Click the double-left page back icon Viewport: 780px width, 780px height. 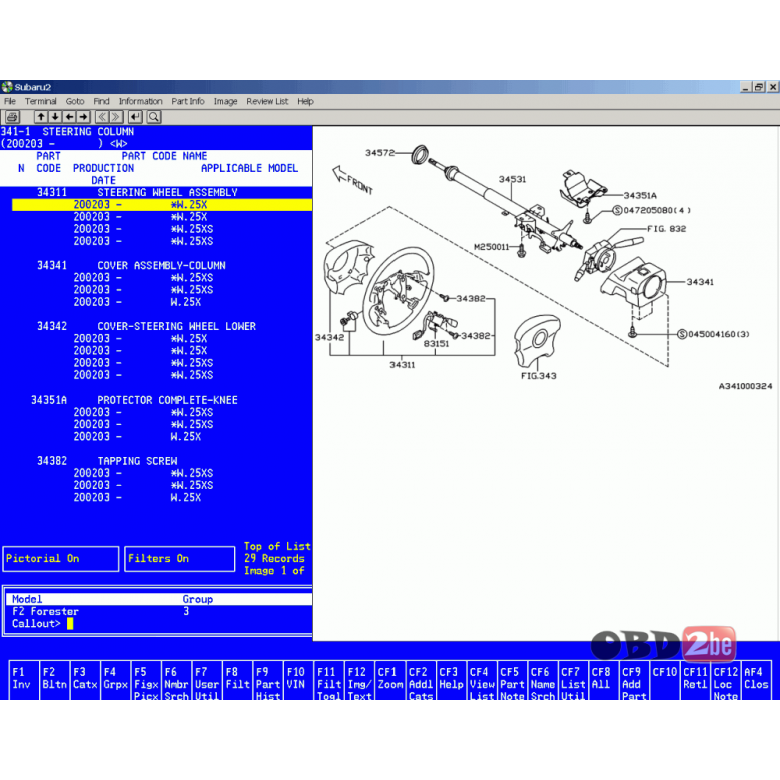101,117
